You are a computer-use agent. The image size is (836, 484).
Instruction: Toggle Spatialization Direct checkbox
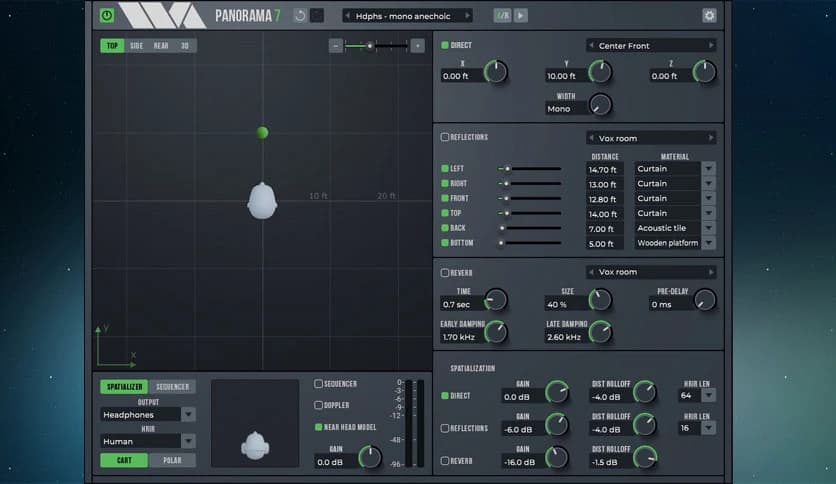pyautogui.click(x=445, y=396)
